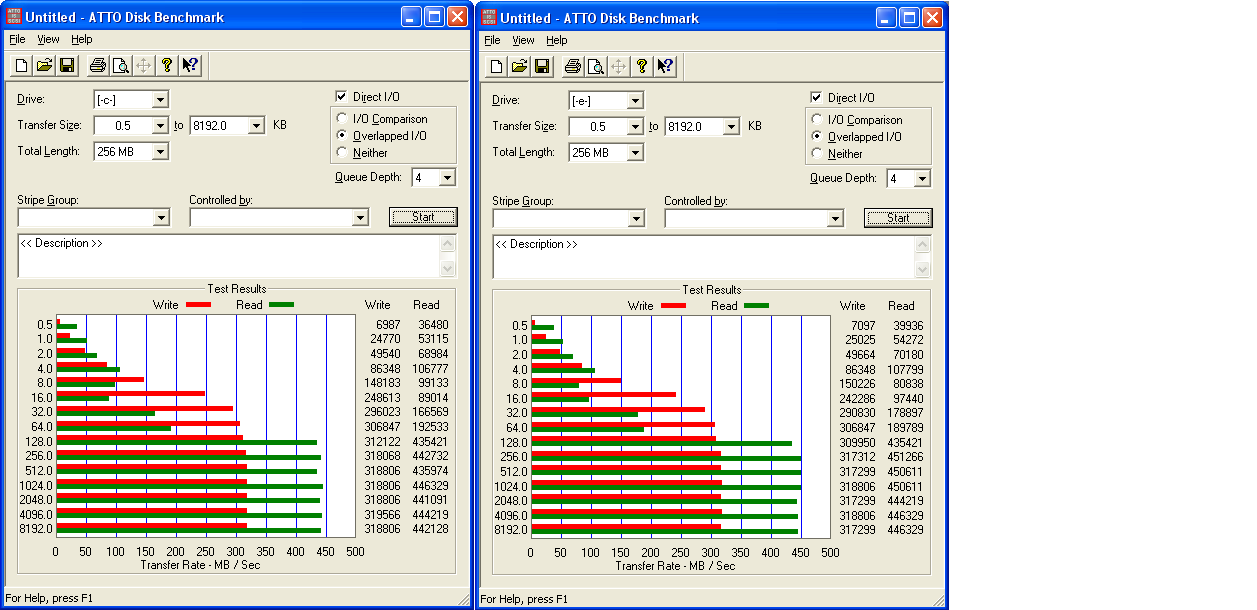Viewport: 1257px width, 610px height.
Task: Click Open folder icon in right window
Action: [519, 67]
